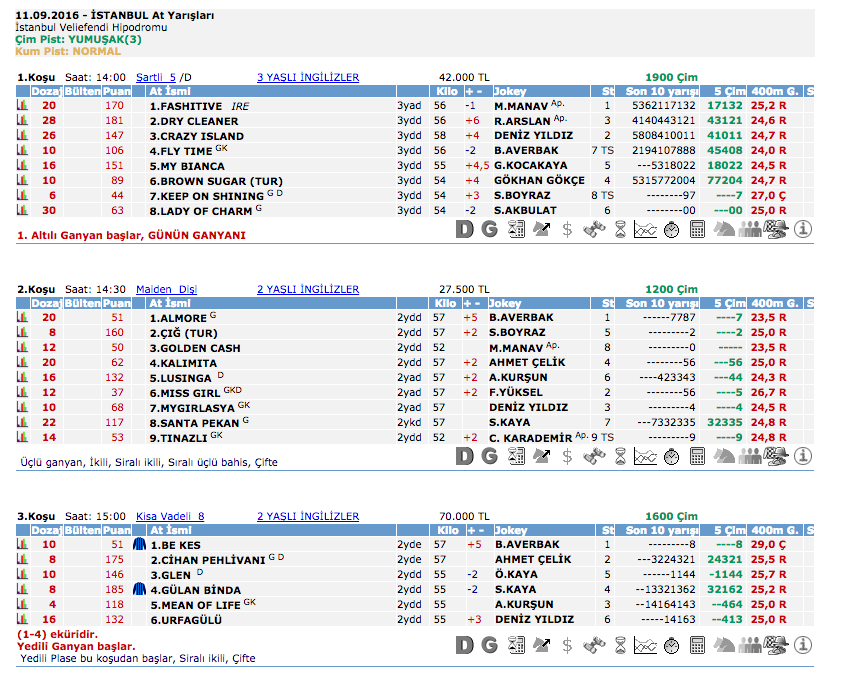Click the stopwatch icon under race 3
This screenshot has width=843, height=681.
tap(672, 644)
